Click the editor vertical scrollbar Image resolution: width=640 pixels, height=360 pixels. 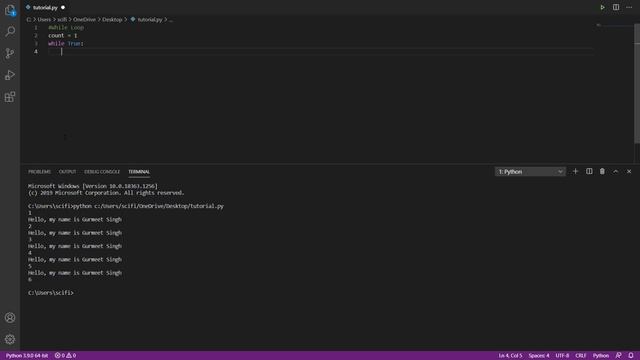click(x=637, y=84)
